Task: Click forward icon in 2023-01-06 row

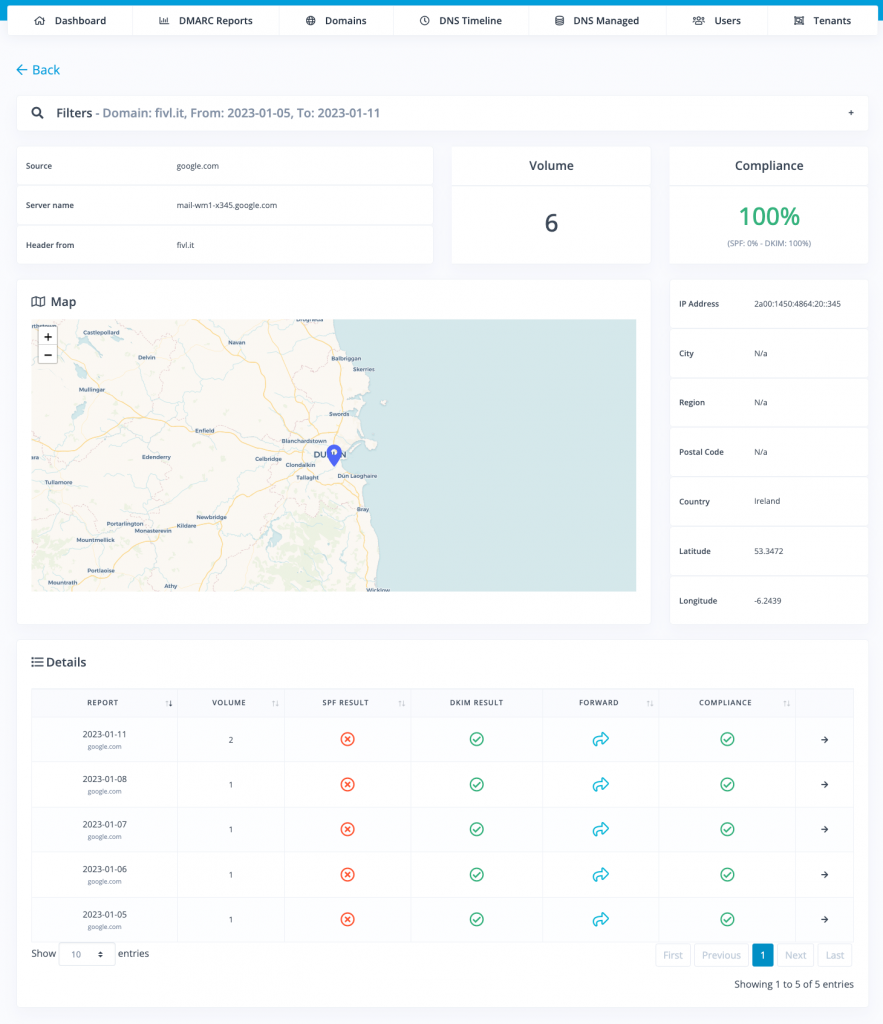Action: click(600, 874)
